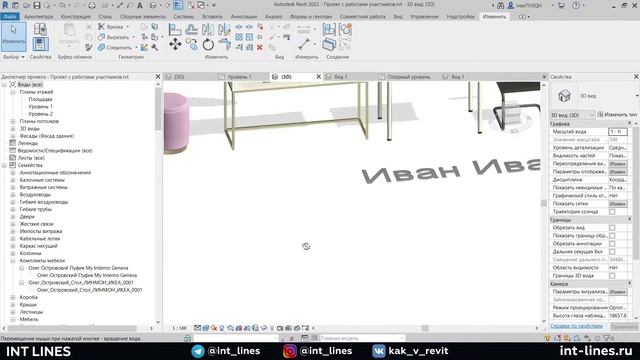The width and height of the screenshot is (640, 360).
Task: Select Уровень 1 in project browser
Action: (40, 107)
